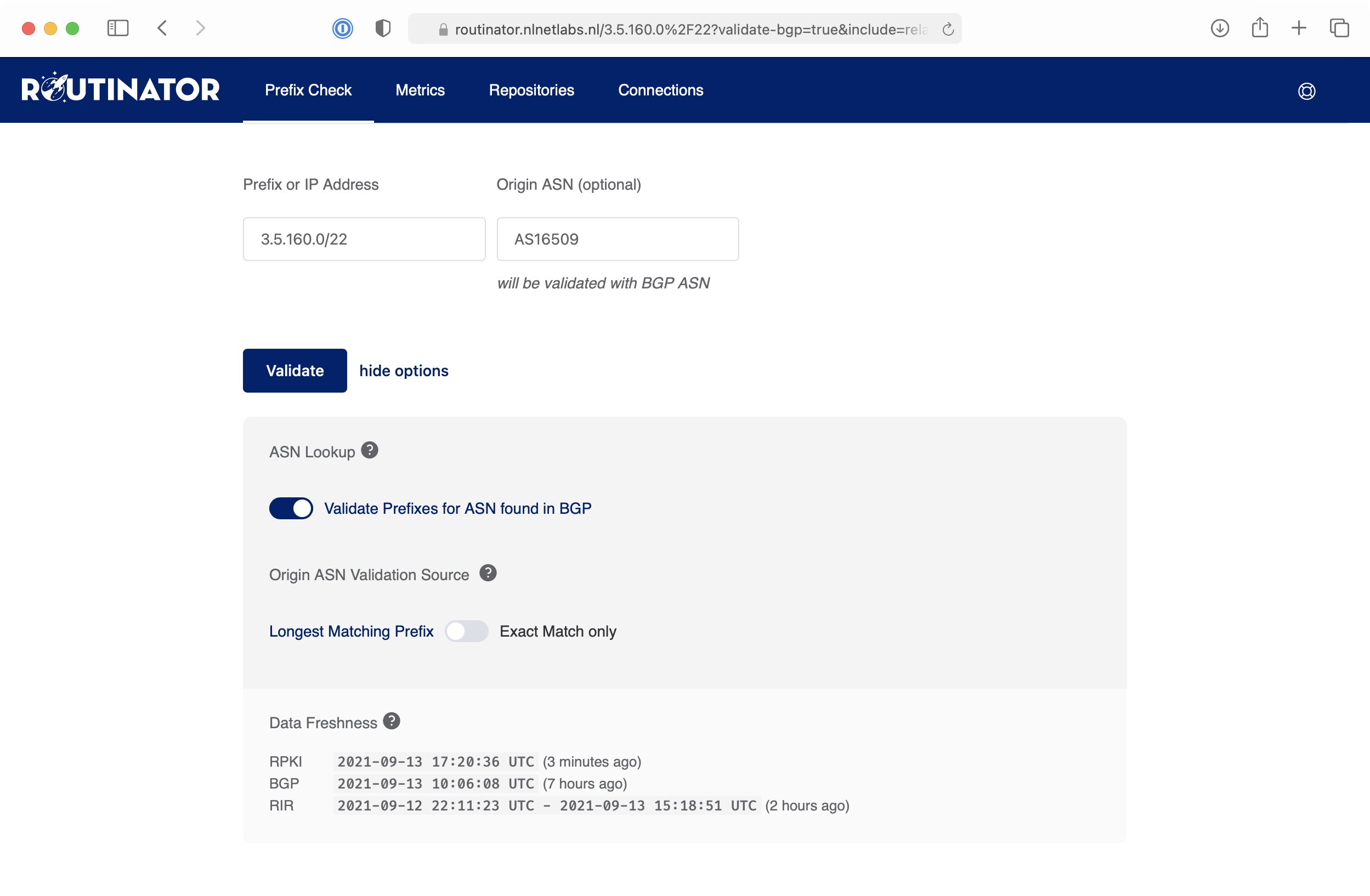This screenshot has height=896, width=1370.
Task: Reload the page with refresh icon
Action: point(948,30)
